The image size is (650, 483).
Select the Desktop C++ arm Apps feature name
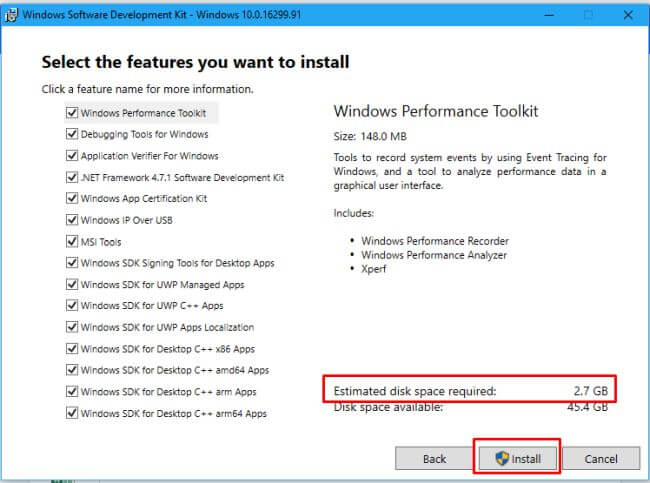(168, 392)
